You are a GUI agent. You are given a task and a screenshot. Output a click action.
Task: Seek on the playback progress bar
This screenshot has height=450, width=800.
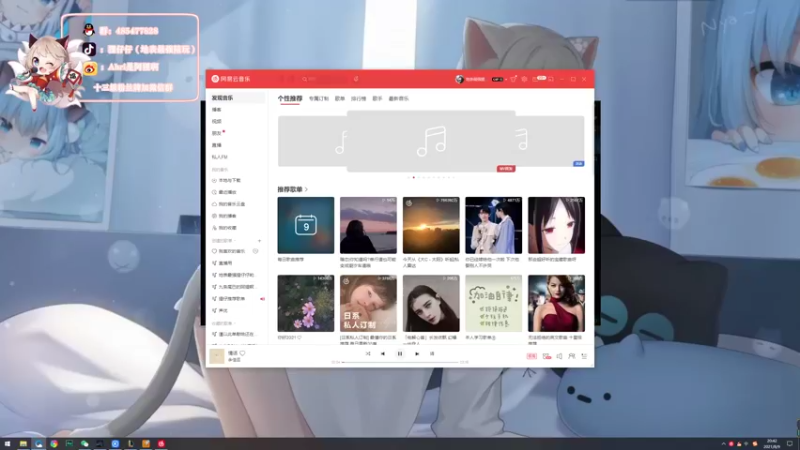(x=400, y=362)
